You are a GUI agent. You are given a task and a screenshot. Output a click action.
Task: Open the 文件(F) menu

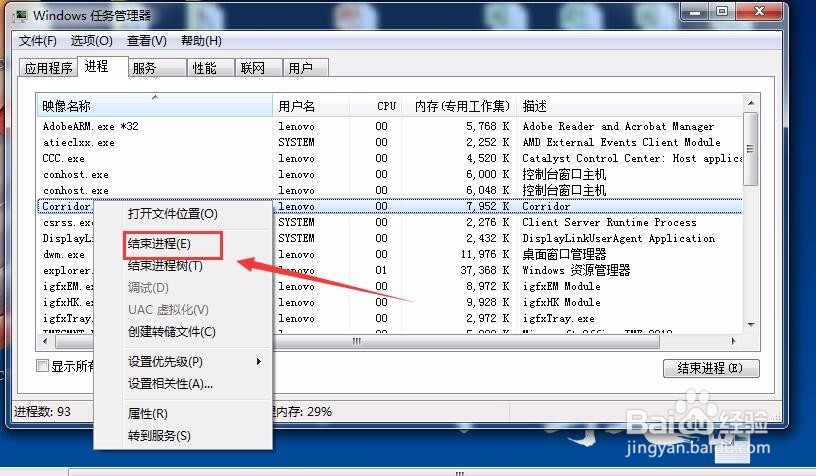coord(37,41)
